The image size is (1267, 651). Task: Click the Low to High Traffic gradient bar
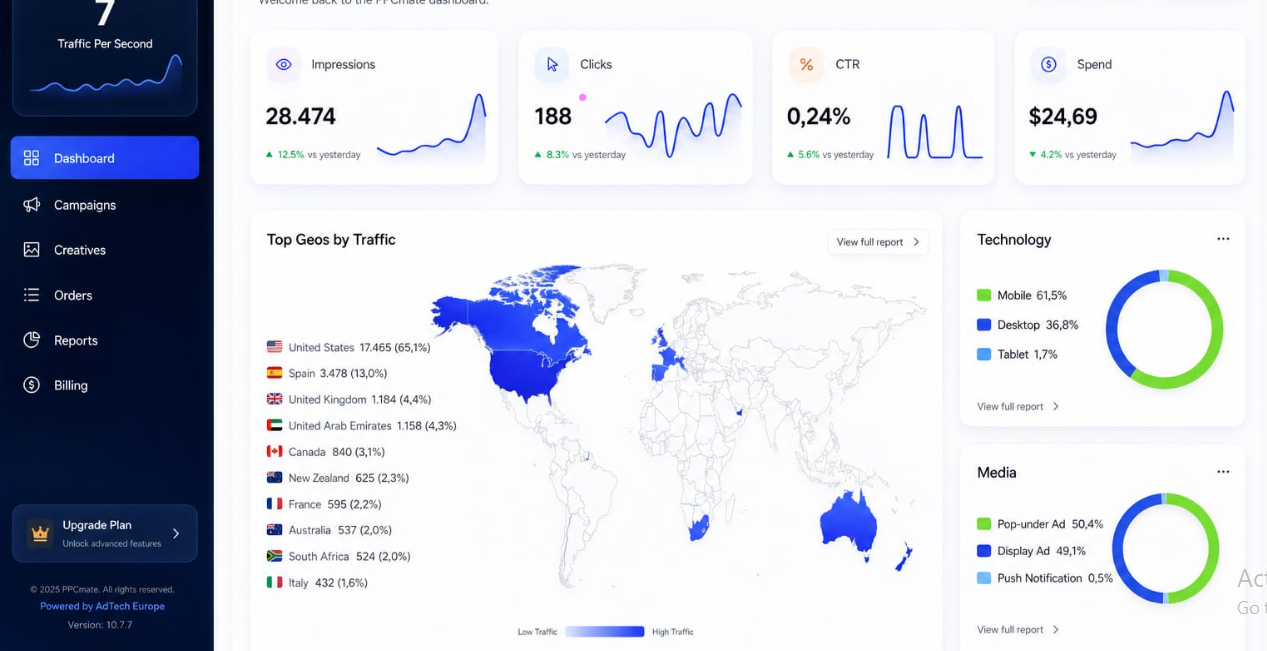[x=605, y=632]
